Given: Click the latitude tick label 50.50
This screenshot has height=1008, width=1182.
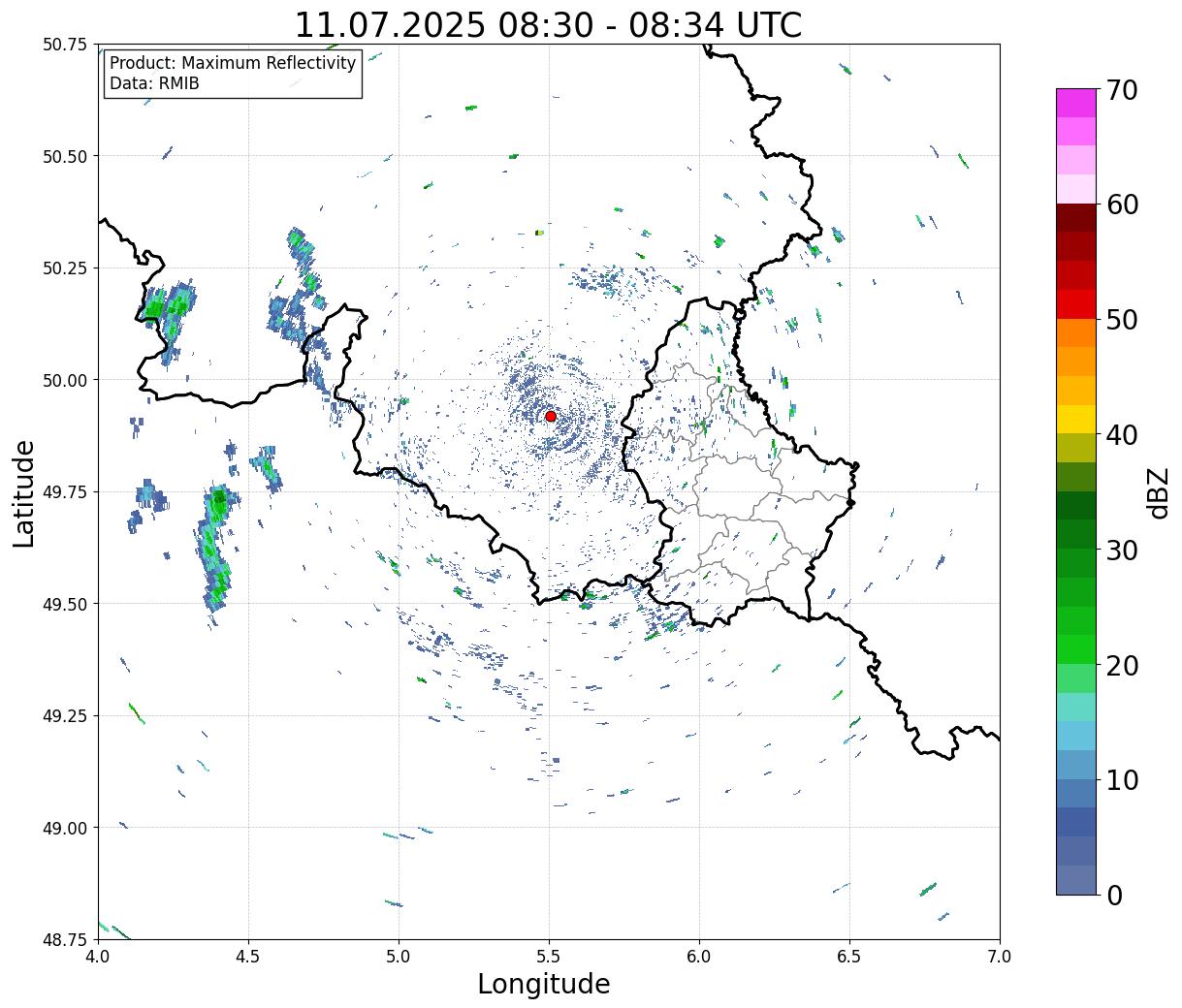Looking at the screenshot, I should [65, 156].
